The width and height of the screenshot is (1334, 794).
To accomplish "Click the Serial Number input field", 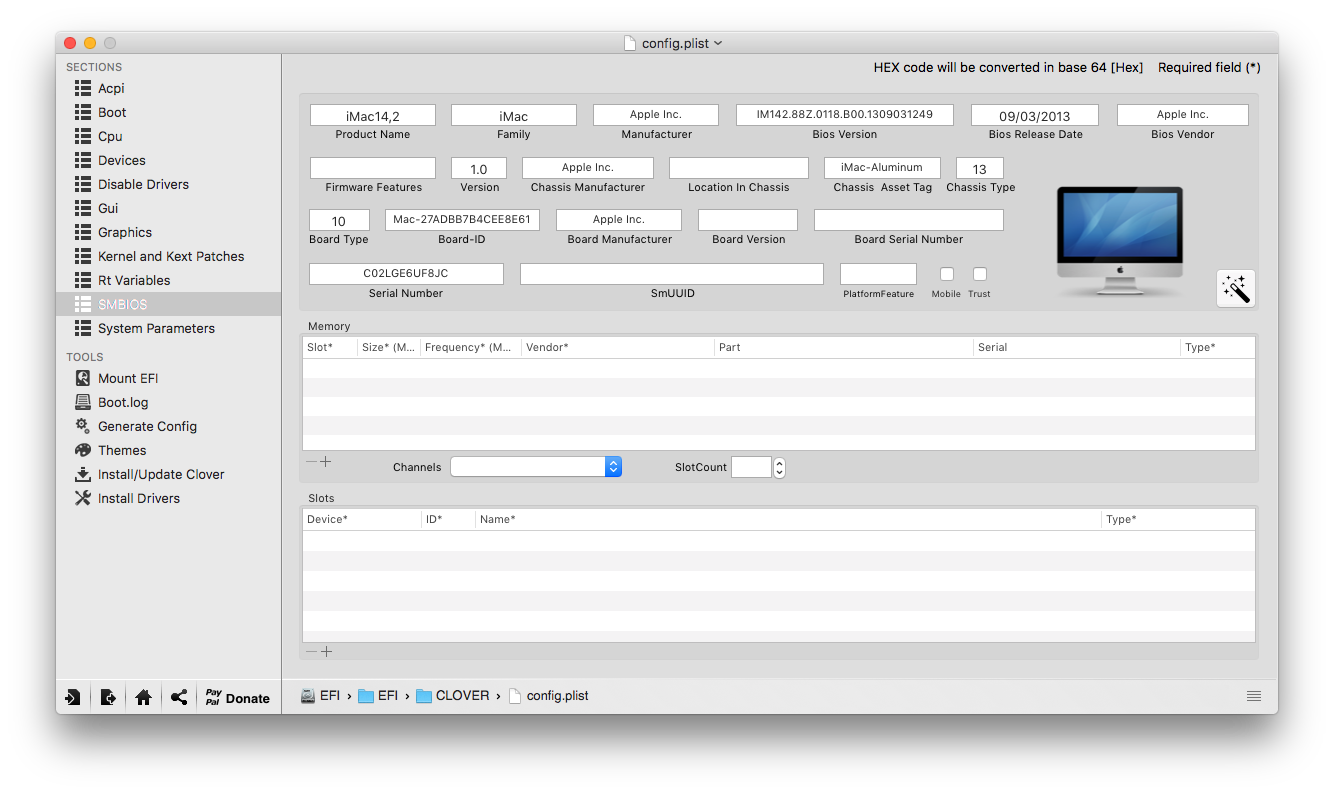I will click(x=406, y=274).
